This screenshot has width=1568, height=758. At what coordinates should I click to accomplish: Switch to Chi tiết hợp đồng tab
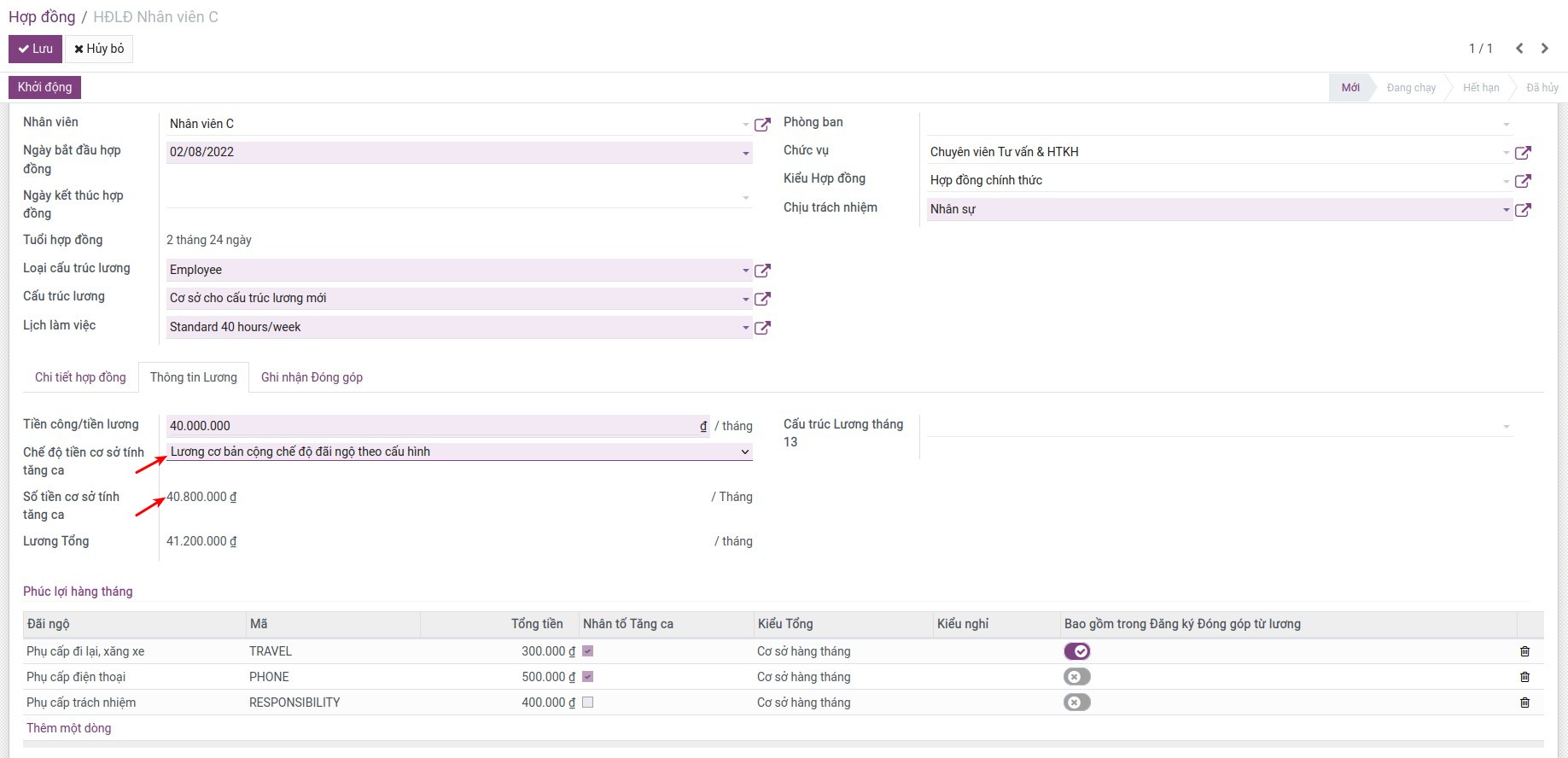(x=80, y=377)
